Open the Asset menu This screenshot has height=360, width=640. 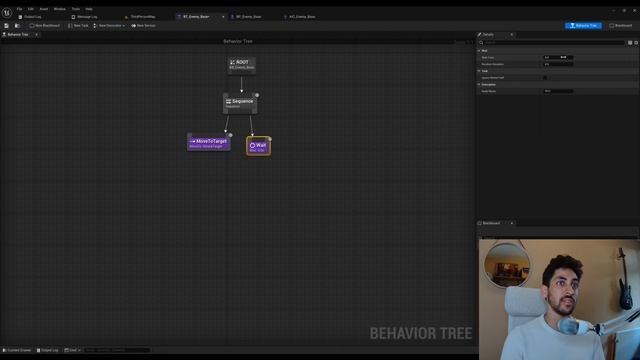tap(44, 9)
